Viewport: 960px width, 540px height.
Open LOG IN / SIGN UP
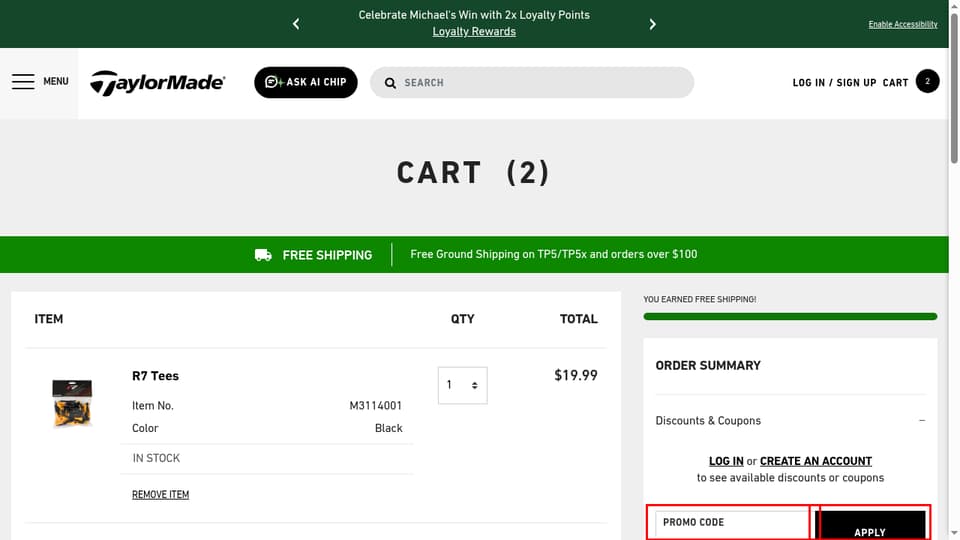(x=834, y=83)
